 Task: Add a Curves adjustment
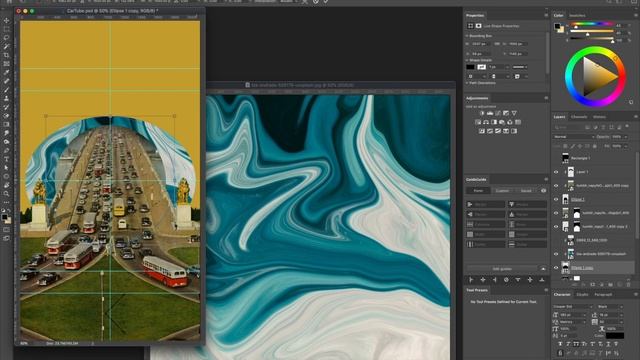[x=498, y=113]
